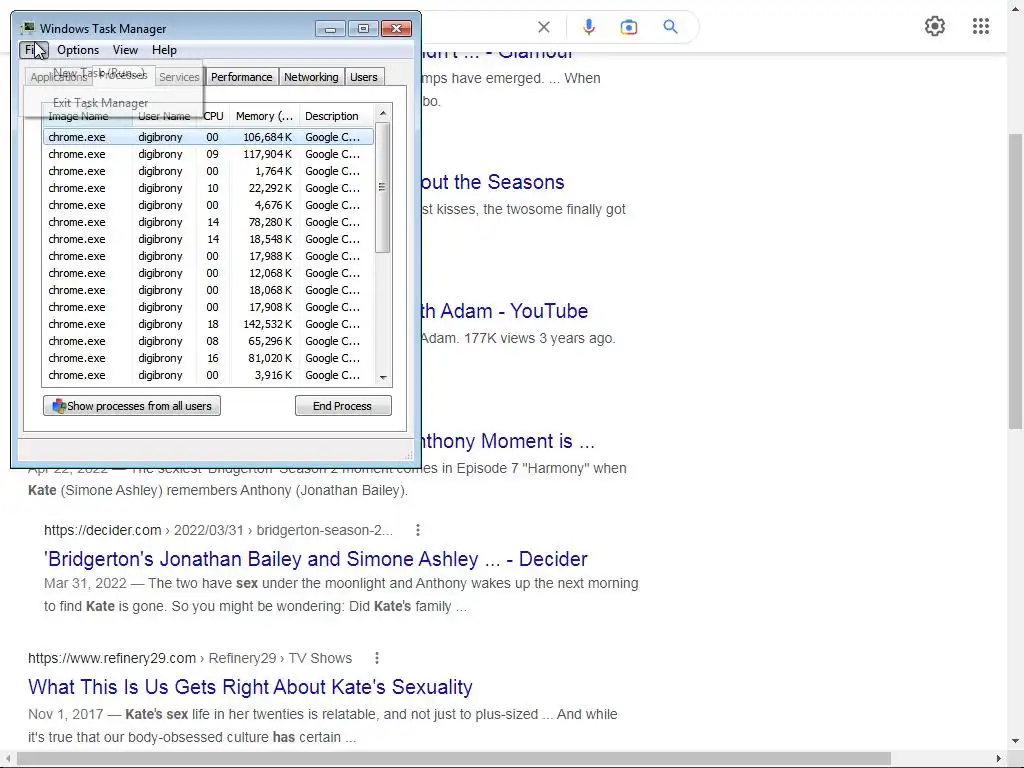Viewport: 1024px width, 768px height.
Task: Open the Options menu in Task Manager
Action: 78,50
